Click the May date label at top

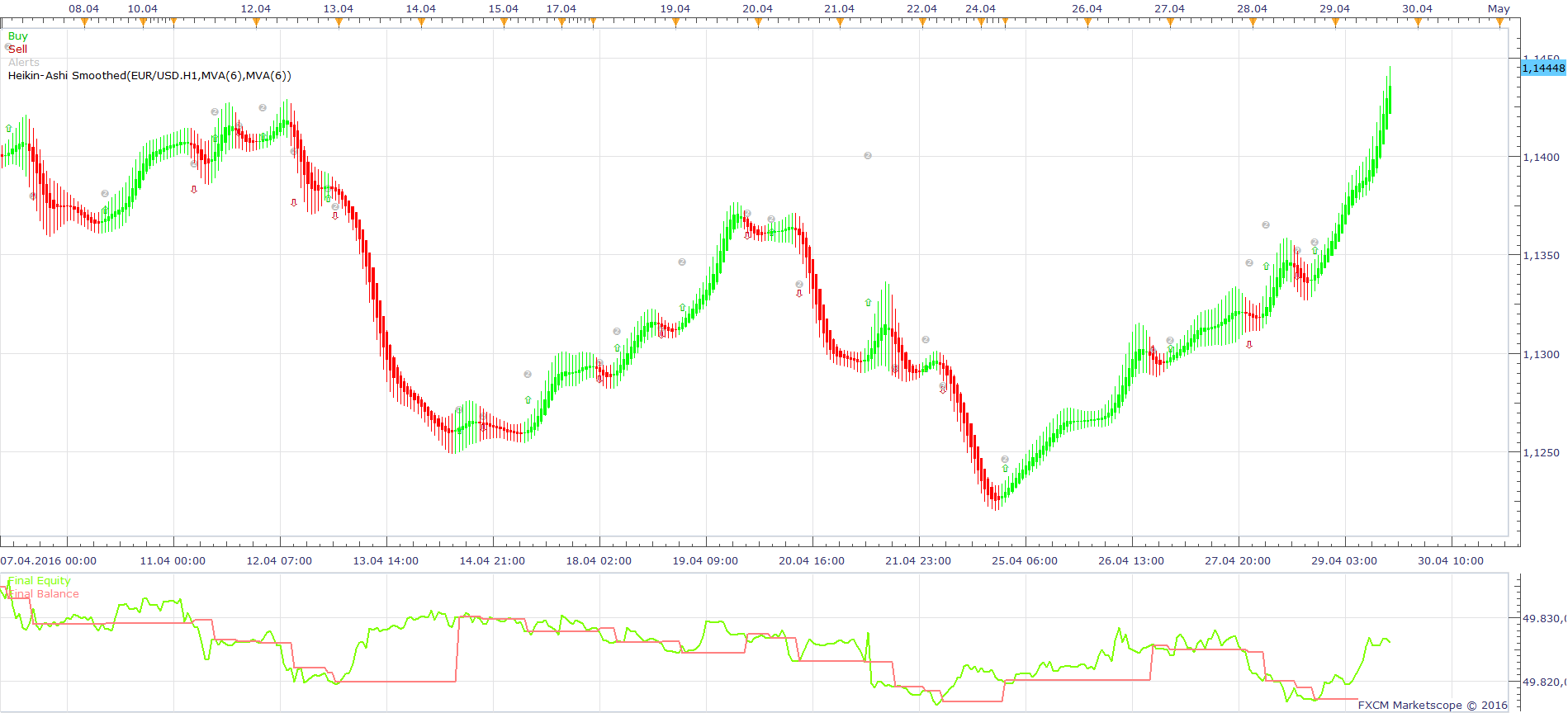(x=1499, y=9)
